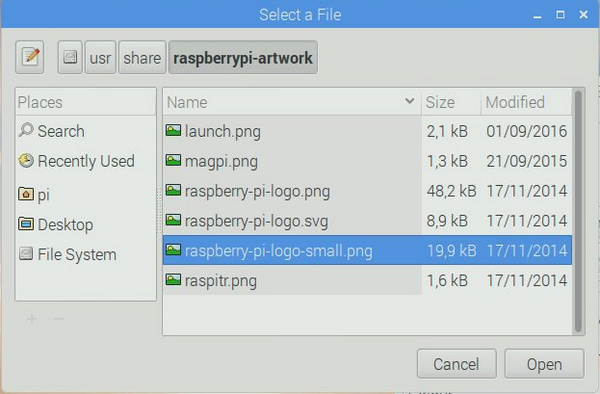This screenshot has width=600, height=394.
Task: Click the File System drive icon
Action: [x=26, y=253]
